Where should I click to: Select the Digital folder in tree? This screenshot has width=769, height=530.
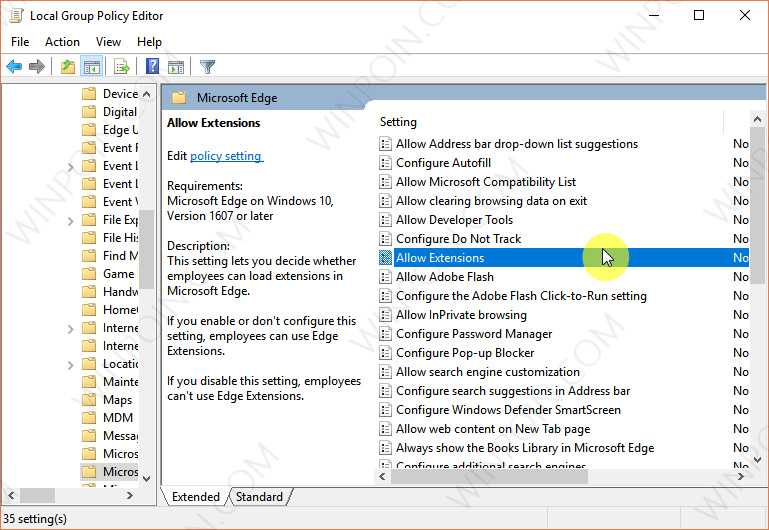110,112
